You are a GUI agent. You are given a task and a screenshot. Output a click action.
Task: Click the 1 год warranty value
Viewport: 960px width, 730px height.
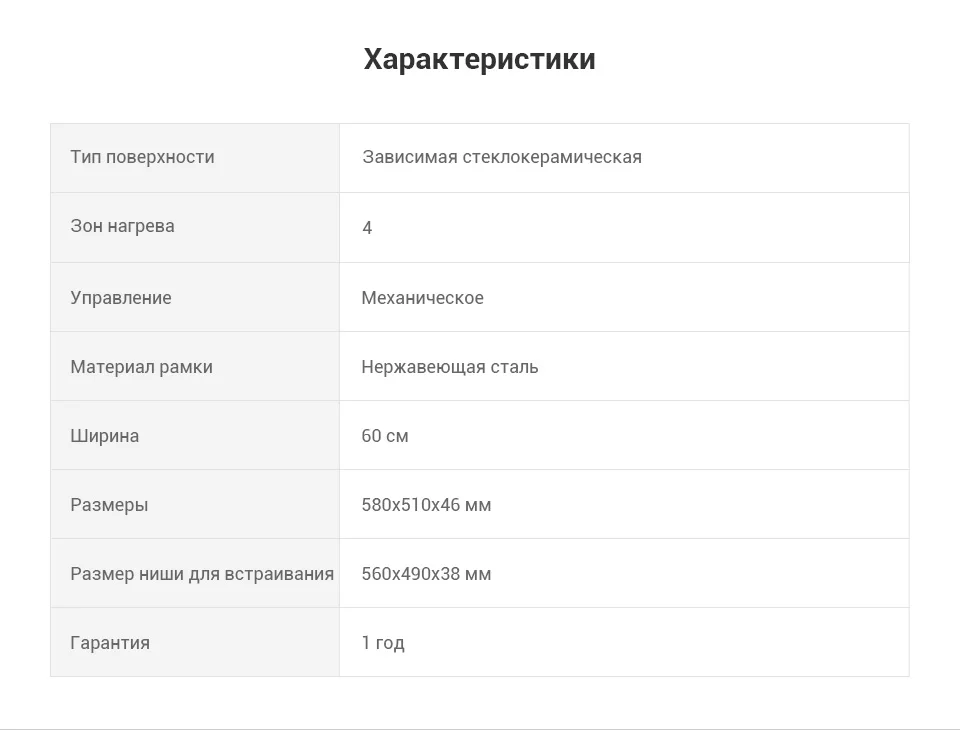pyautogui.click(x=383, y=643)
